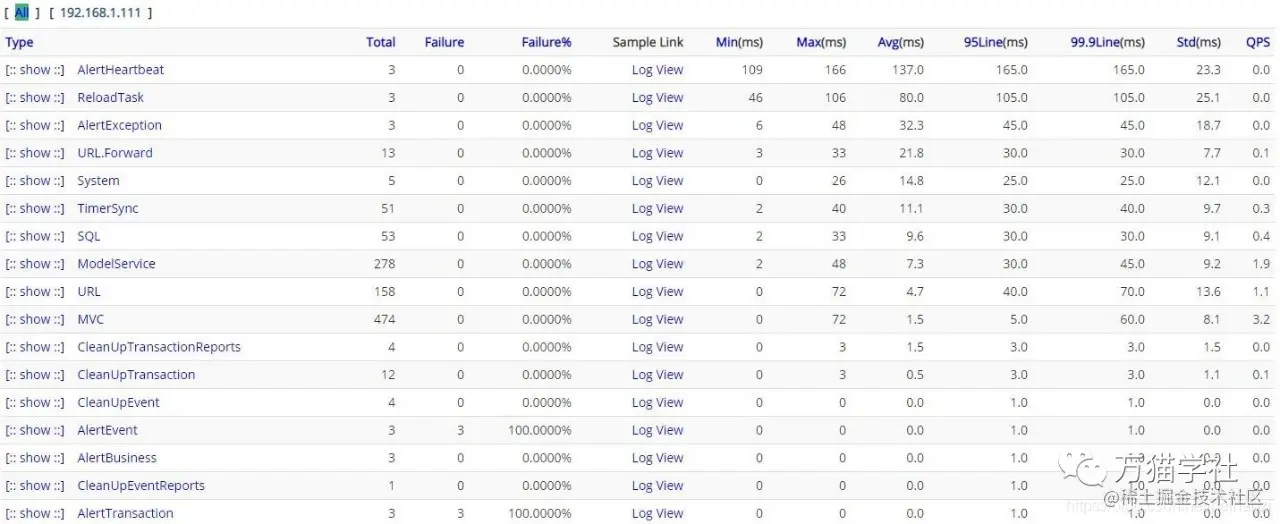The image size is (1280, 524).
Task: Select 100.0000% failure in AlertEvent row
Action: click(540, 430)
